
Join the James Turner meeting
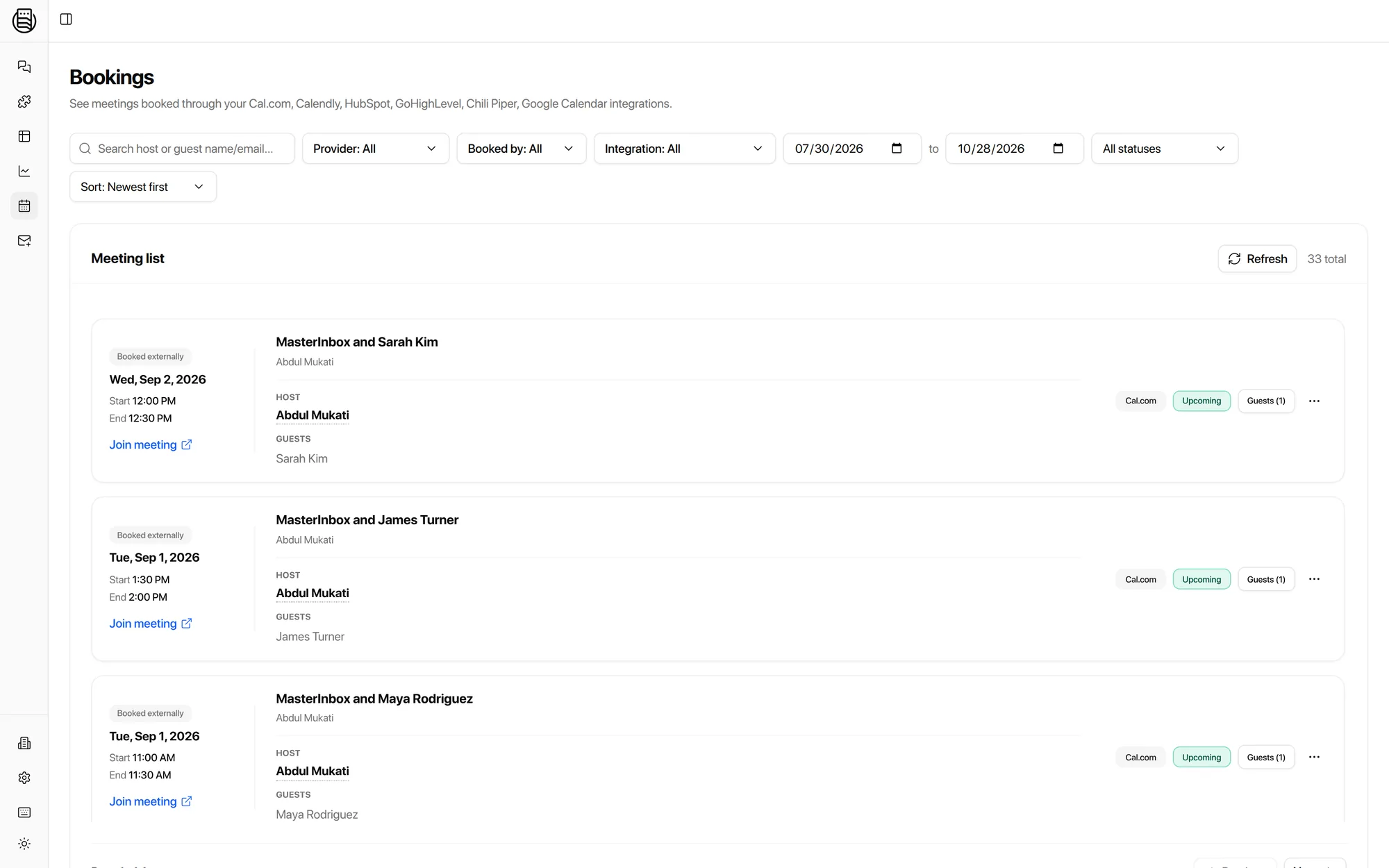[151, 623]
